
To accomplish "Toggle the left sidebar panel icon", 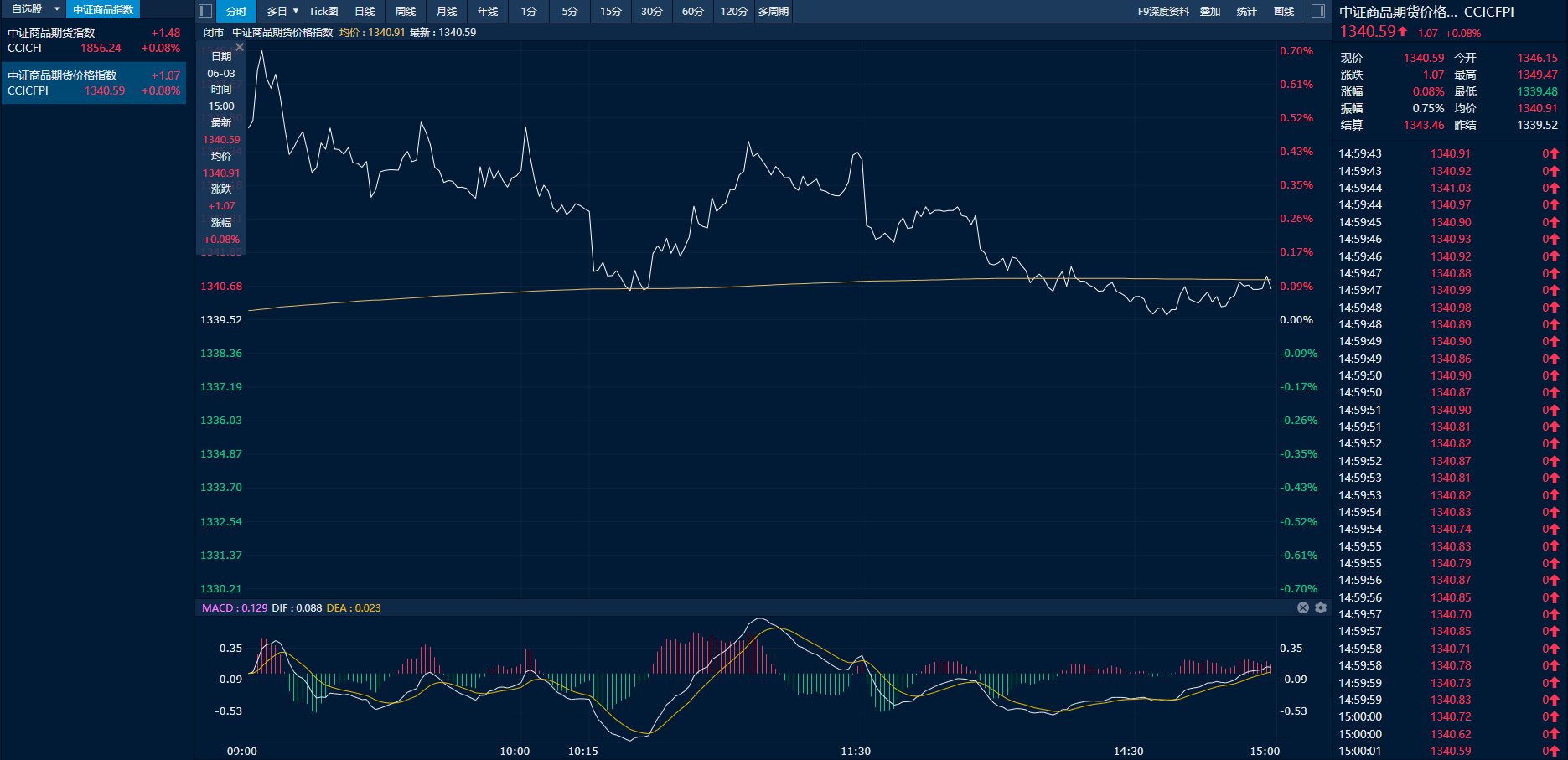I will (205, 11).
